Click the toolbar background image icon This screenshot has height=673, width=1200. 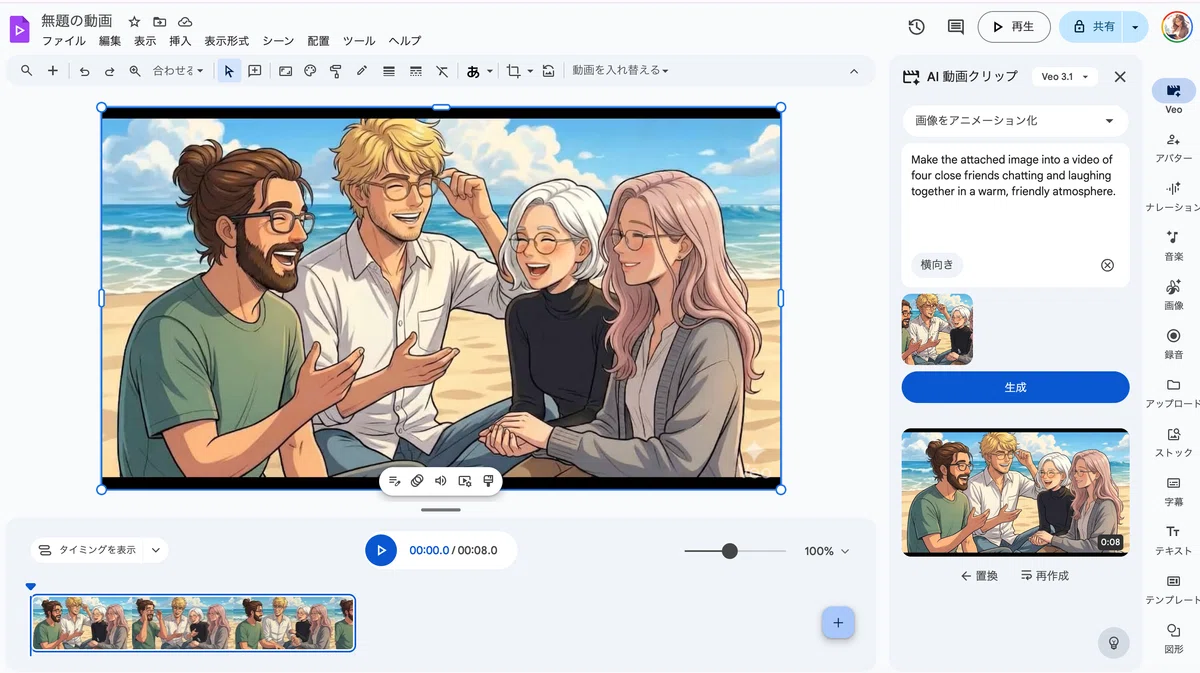point(285,71)
